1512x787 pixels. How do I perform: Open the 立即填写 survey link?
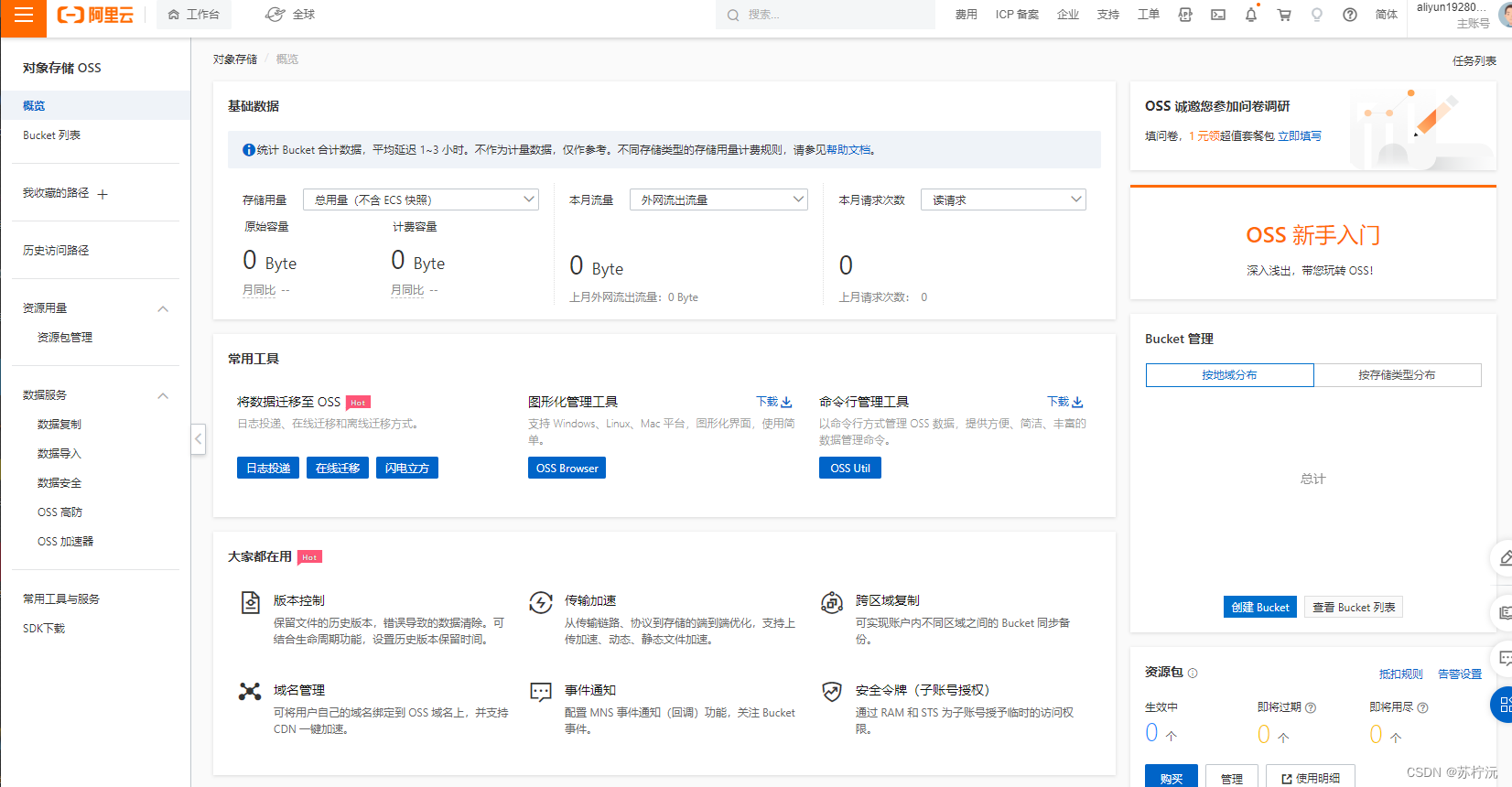point(1300,135)
